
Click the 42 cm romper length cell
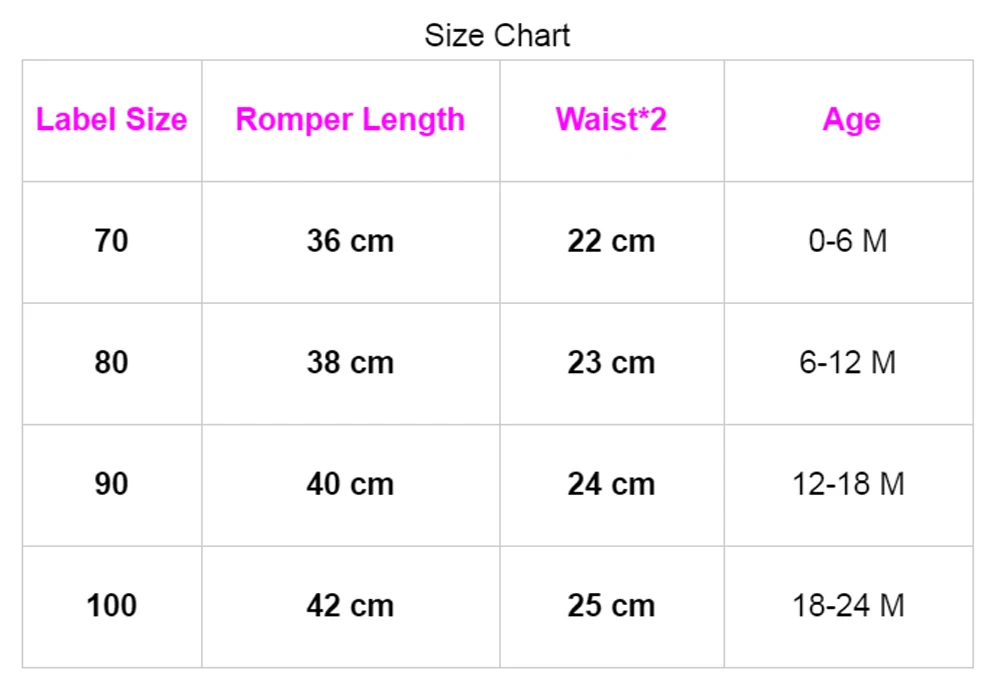click(350, 605)
